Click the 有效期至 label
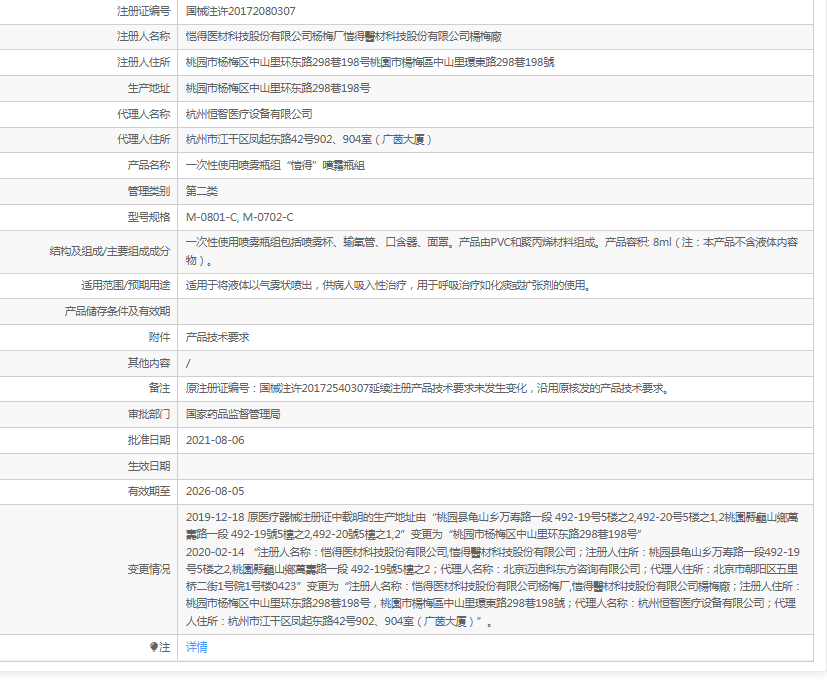Image resolution: width=827 pixels, height=686 pixels. click(149, 491)
